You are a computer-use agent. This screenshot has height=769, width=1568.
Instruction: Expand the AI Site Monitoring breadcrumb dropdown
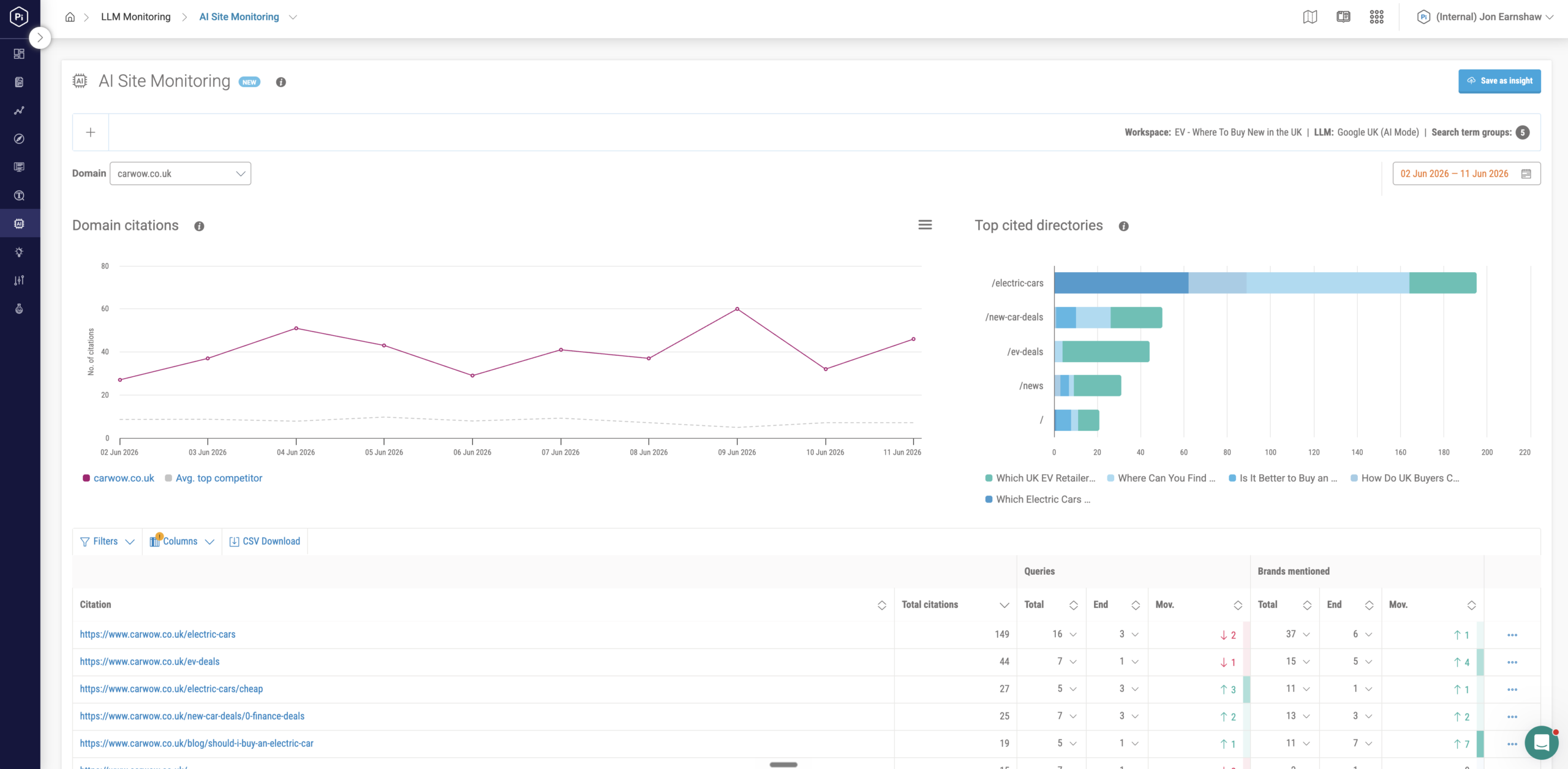click(293, 17)
